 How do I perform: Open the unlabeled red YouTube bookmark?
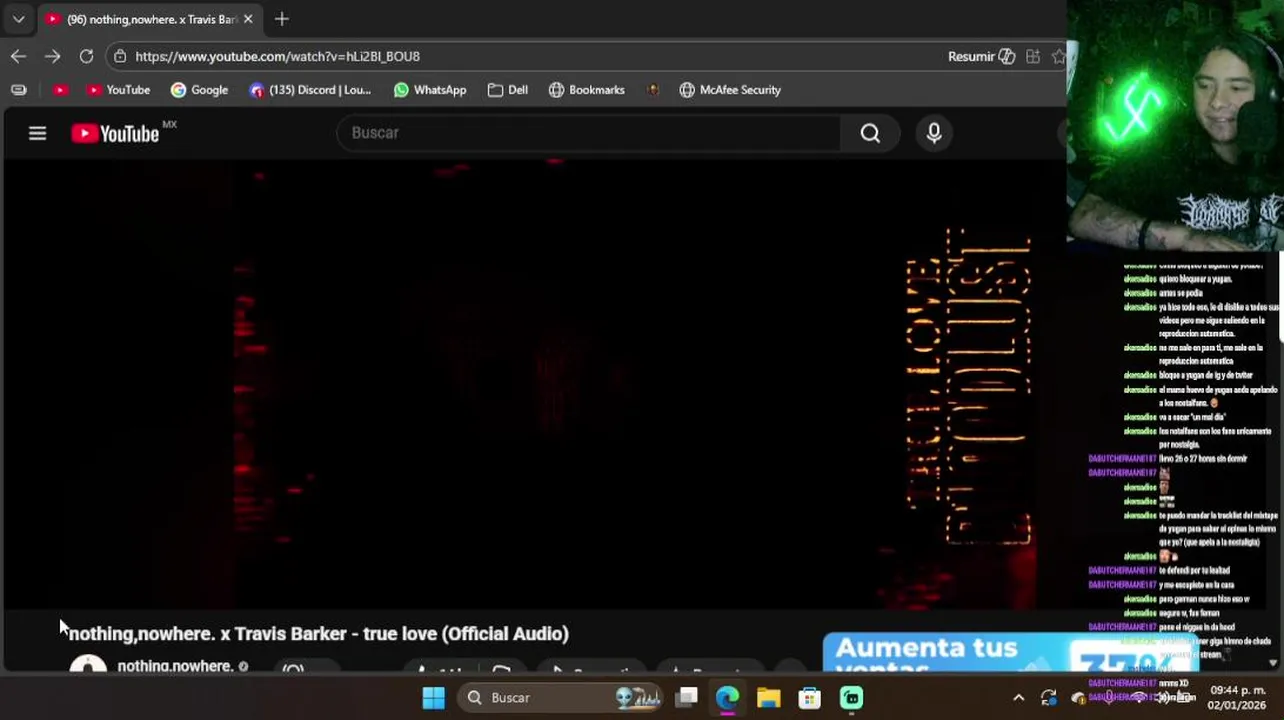click(61, 90)
